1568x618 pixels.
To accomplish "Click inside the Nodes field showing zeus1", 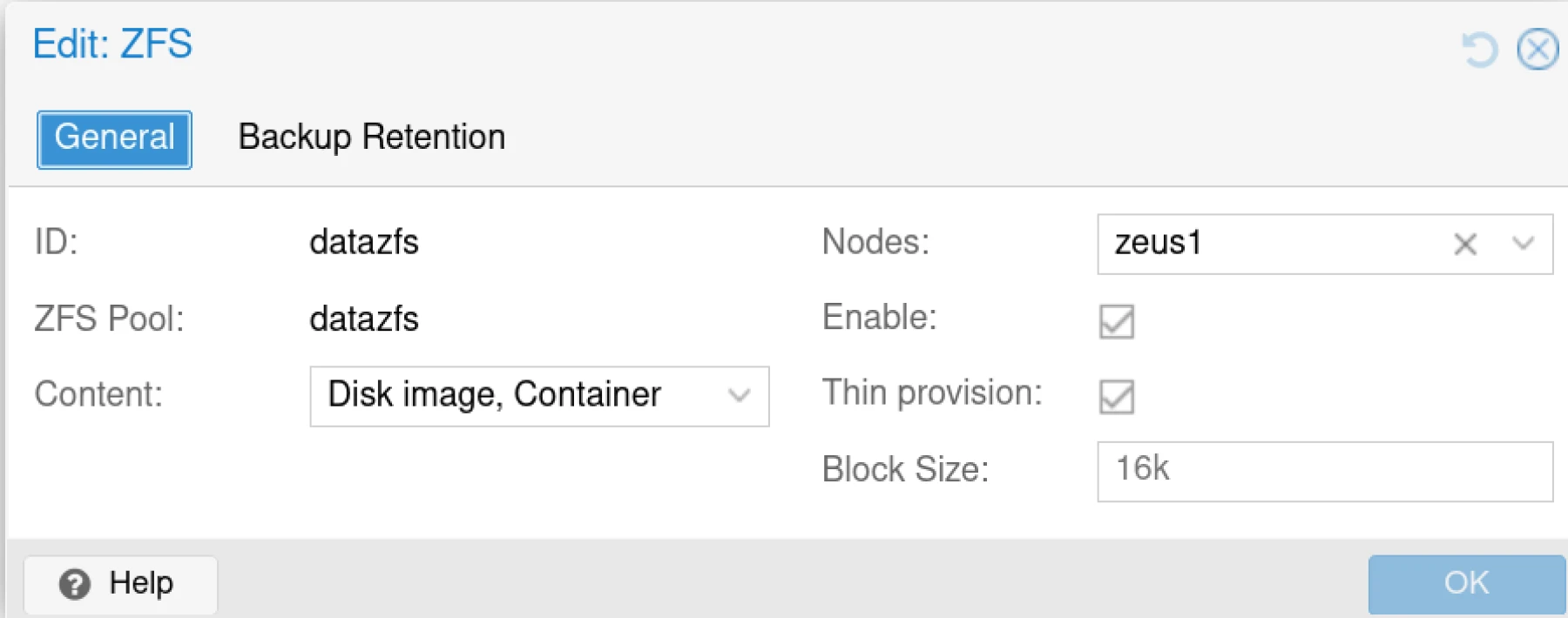I will (x=1263, y=245).
